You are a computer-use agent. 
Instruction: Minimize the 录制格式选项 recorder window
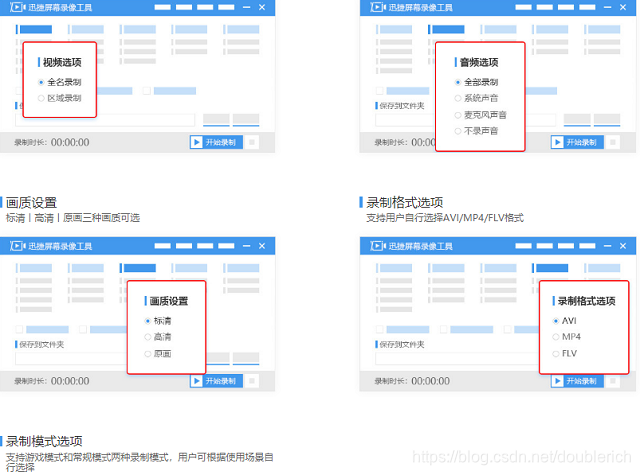[607, 246]
